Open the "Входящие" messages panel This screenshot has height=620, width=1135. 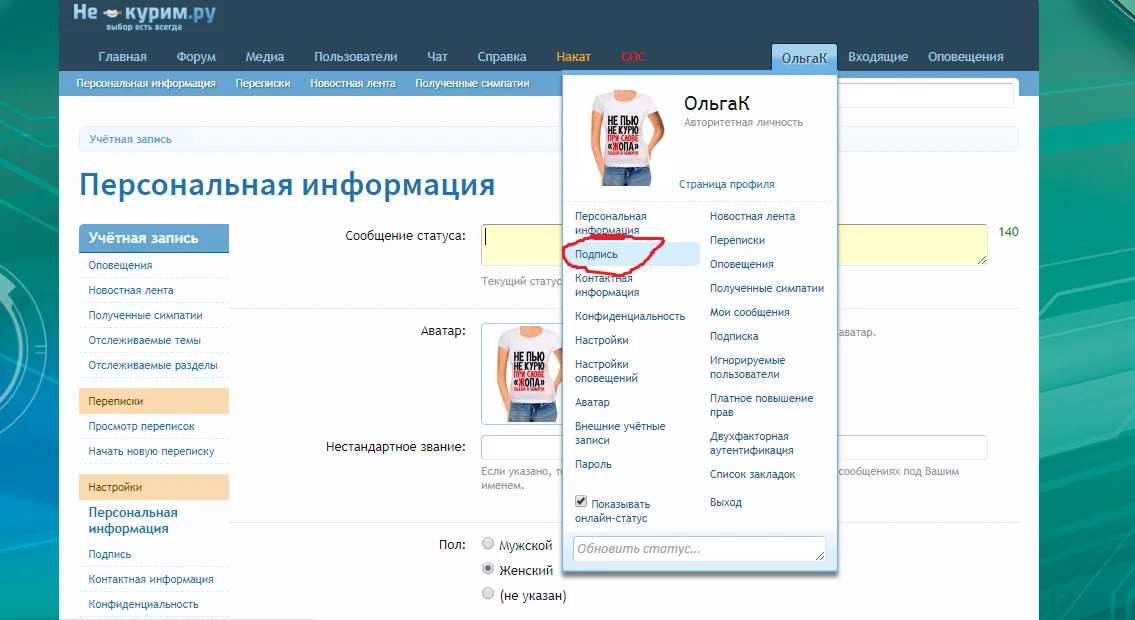(878, 57)
